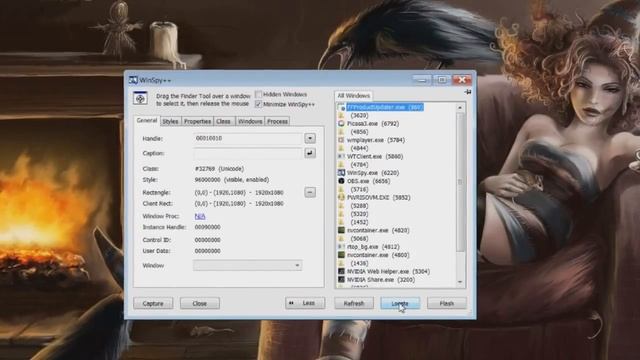The image size is (640, 360).
Task: Select the (5288) tree row
Action: click(x=359, y=206)
